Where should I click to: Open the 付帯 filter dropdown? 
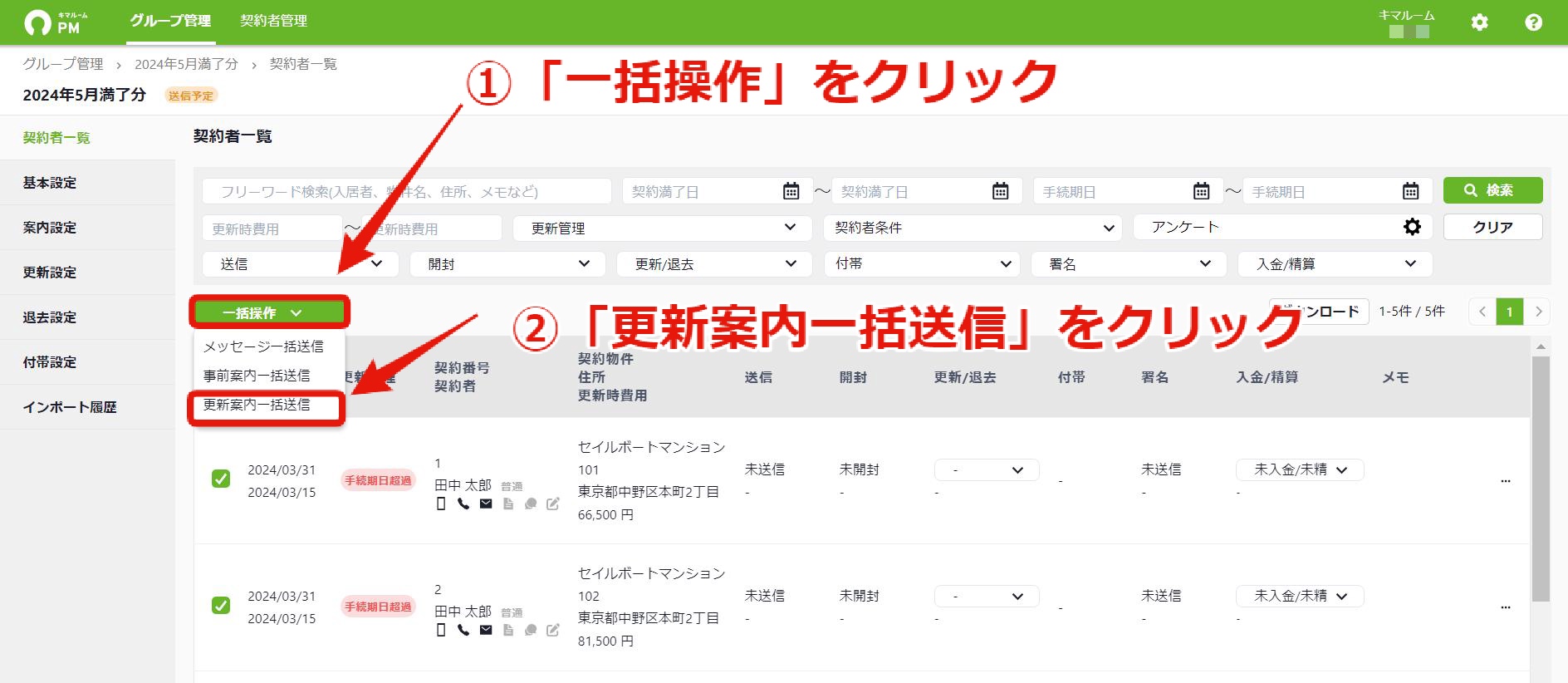tap(922, 264)
